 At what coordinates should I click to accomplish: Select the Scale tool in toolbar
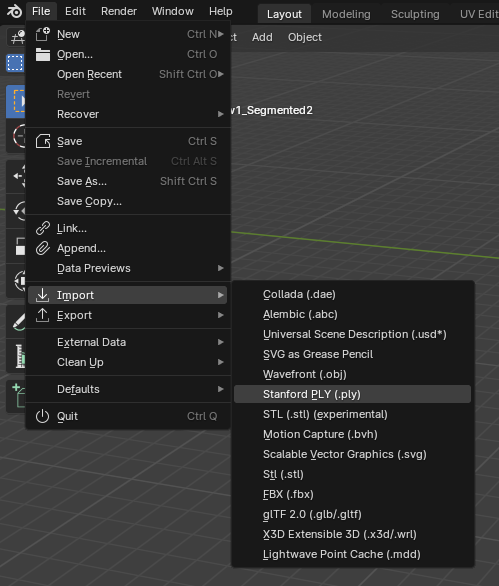pyautogui.click(x=16, y=246)
